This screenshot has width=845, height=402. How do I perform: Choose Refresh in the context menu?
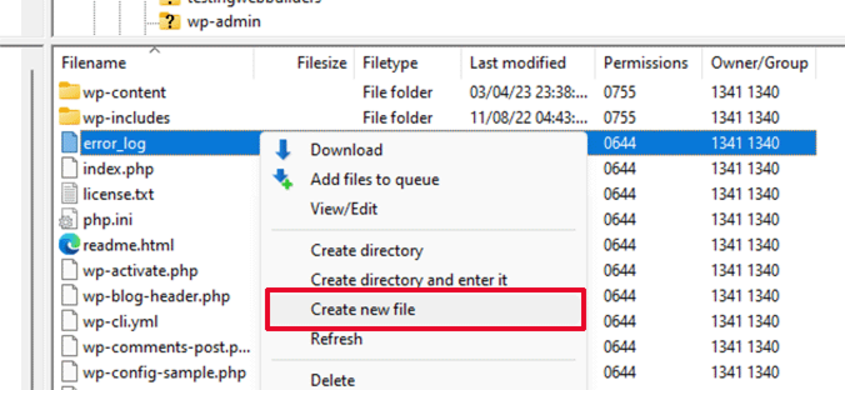[336, 339]
